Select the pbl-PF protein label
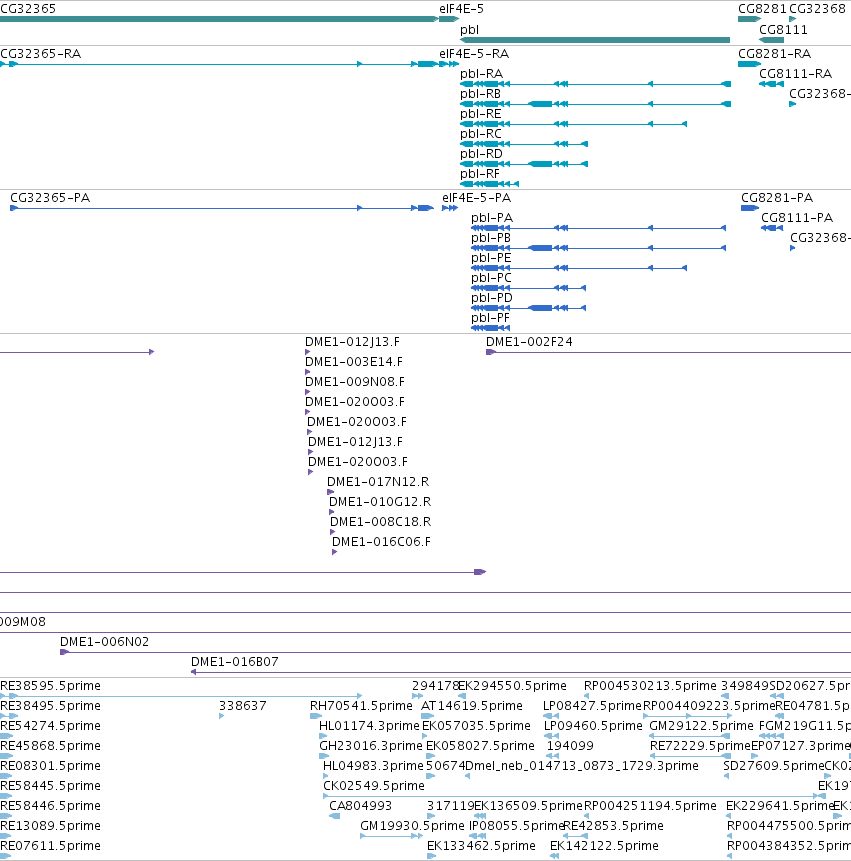This screenshot has height=861, width=851. coord(490,318)
